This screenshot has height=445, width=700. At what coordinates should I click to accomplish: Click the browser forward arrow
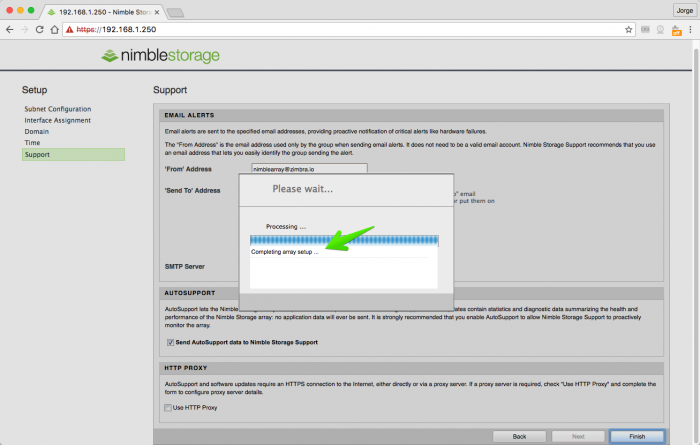[x=25, y=29]
